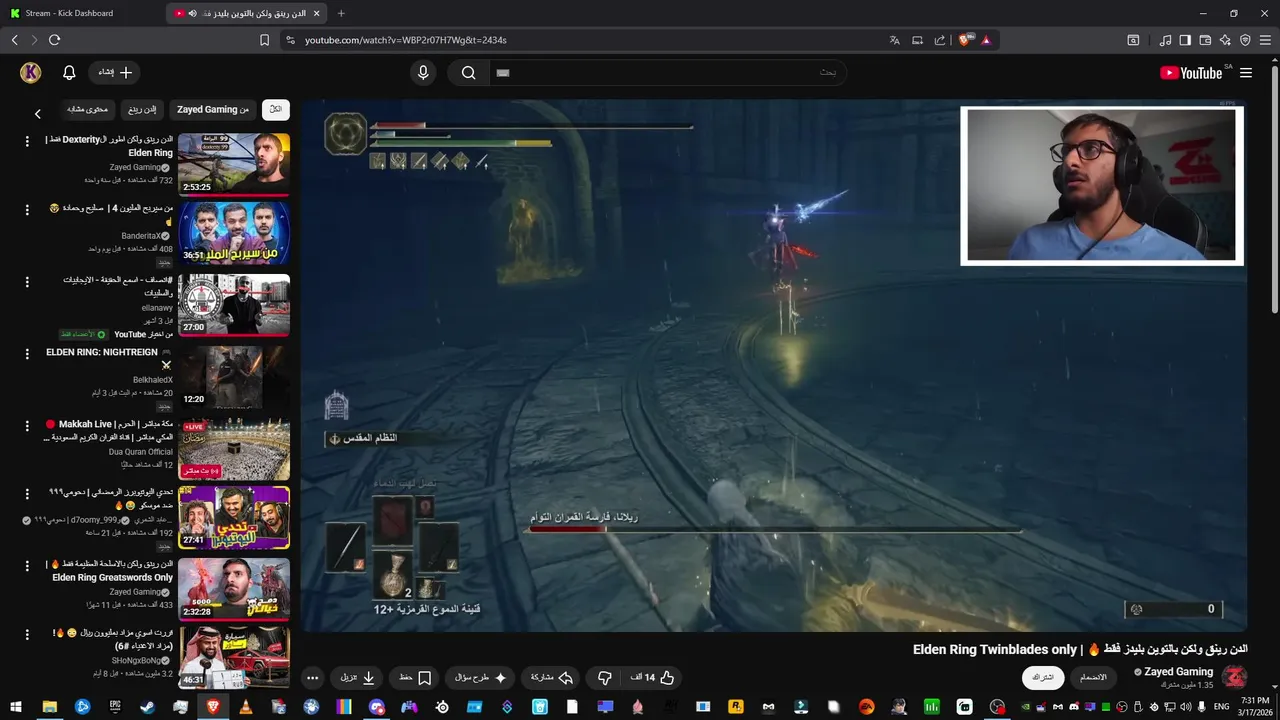Open Leo AI sparkle icon
Viewport: 1280px width, 720px height.
[x=1225, y=40]
